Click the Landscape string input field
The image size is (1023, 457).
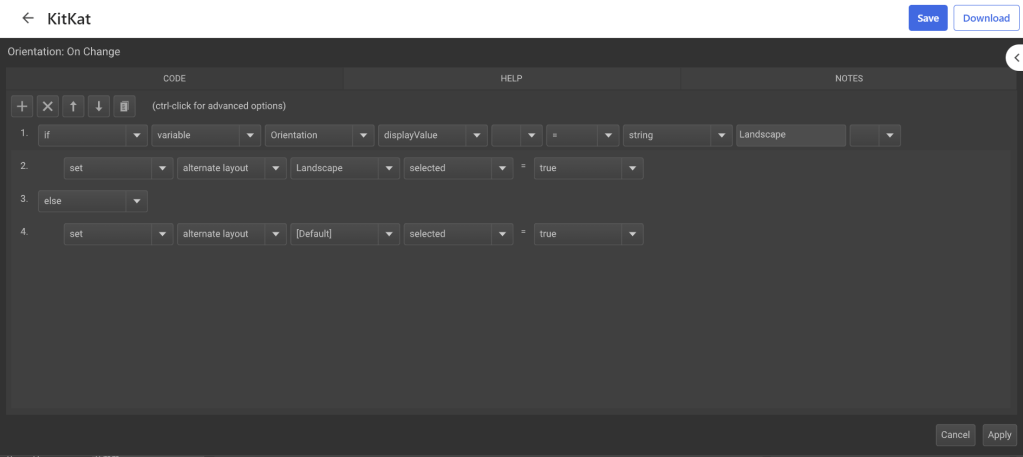pyautogui.click(x=790, y=135)
